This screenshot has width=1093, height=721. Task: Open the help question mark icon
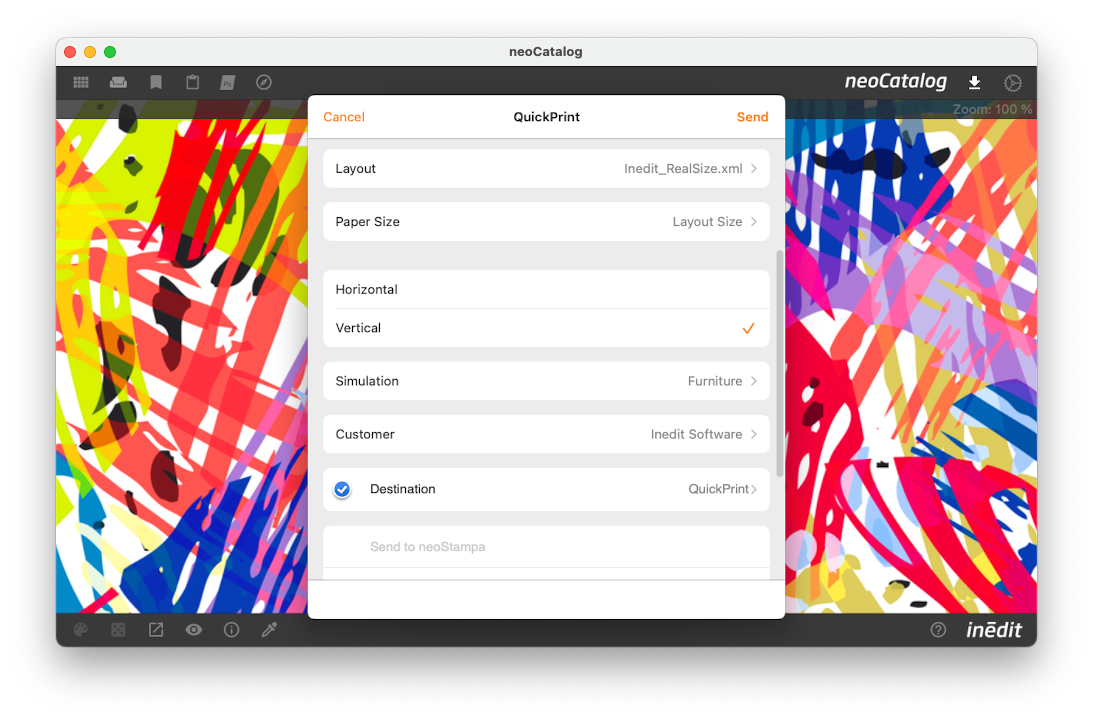[x=938, y=630]
